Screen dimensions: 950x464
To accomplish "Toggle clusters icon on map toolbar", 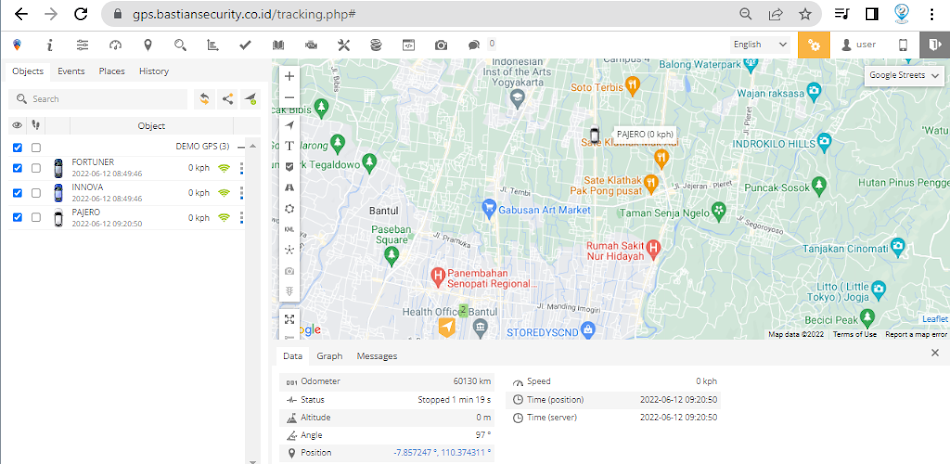I will coord(290,250).
